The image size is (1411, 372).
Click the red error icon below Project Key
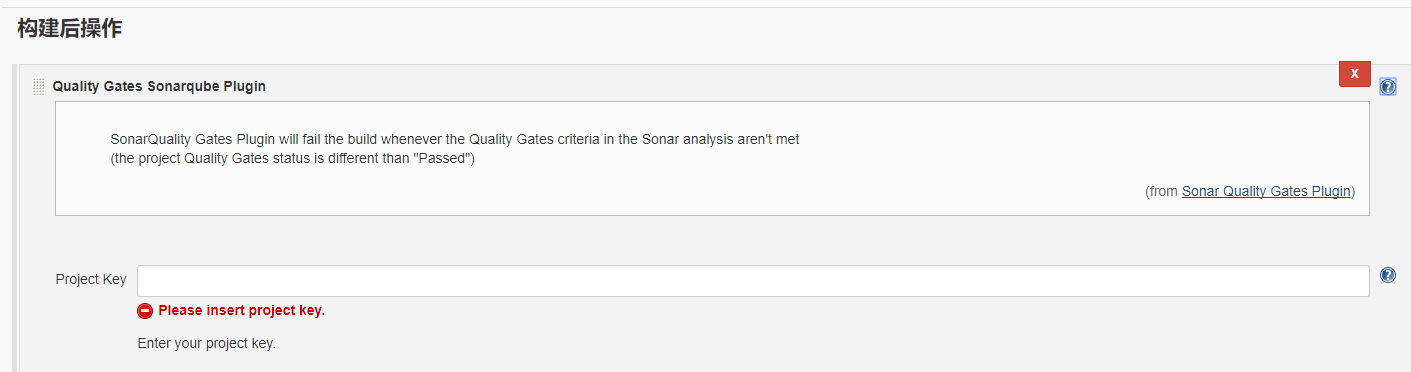click(145, 311)
